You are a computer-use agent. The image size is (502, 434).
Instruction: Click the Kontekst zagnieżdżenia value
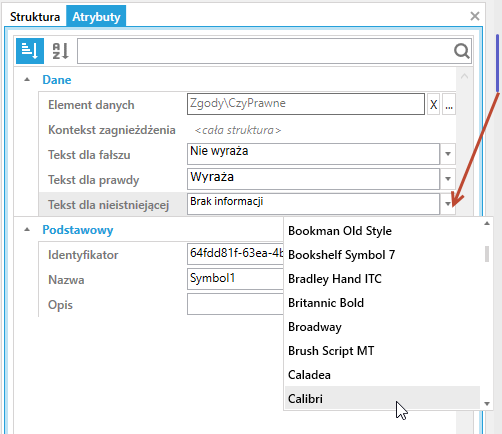[238, 130]
